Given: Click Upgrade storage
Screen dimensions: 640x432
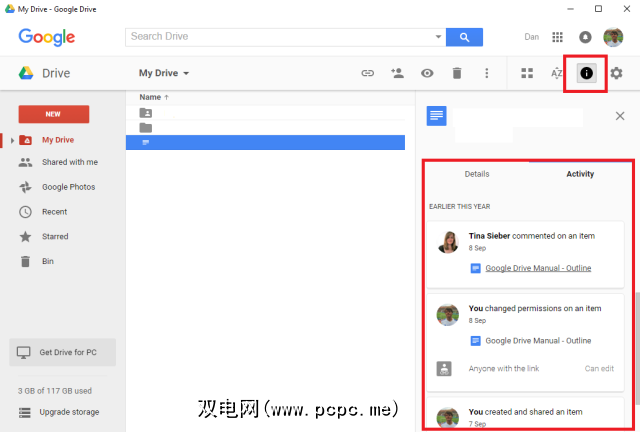Looking at the screenshot, I should click(x=69, y=412).
